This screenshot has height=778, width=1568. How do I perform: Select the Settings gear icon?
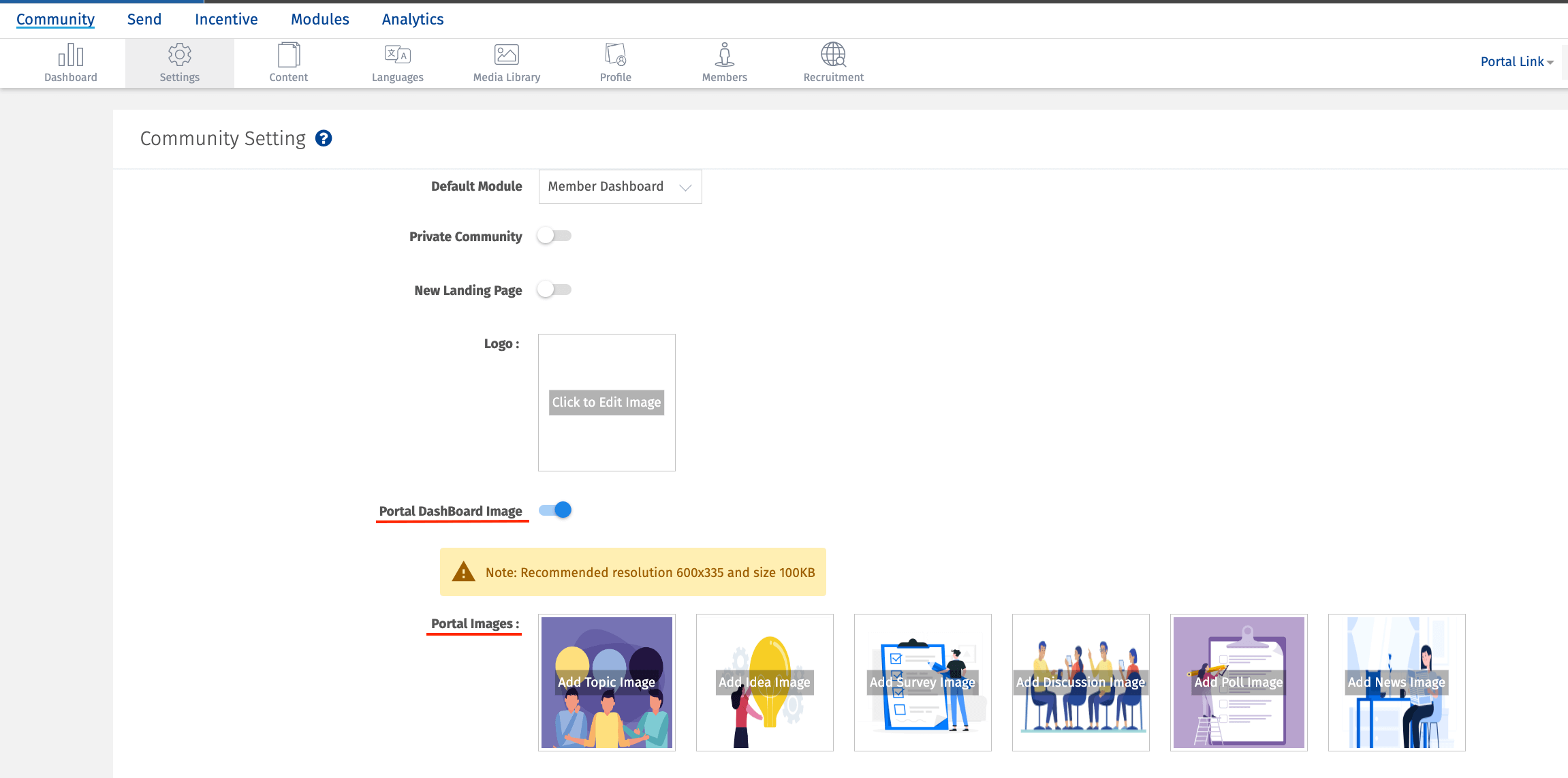click(x=179, y=55)
